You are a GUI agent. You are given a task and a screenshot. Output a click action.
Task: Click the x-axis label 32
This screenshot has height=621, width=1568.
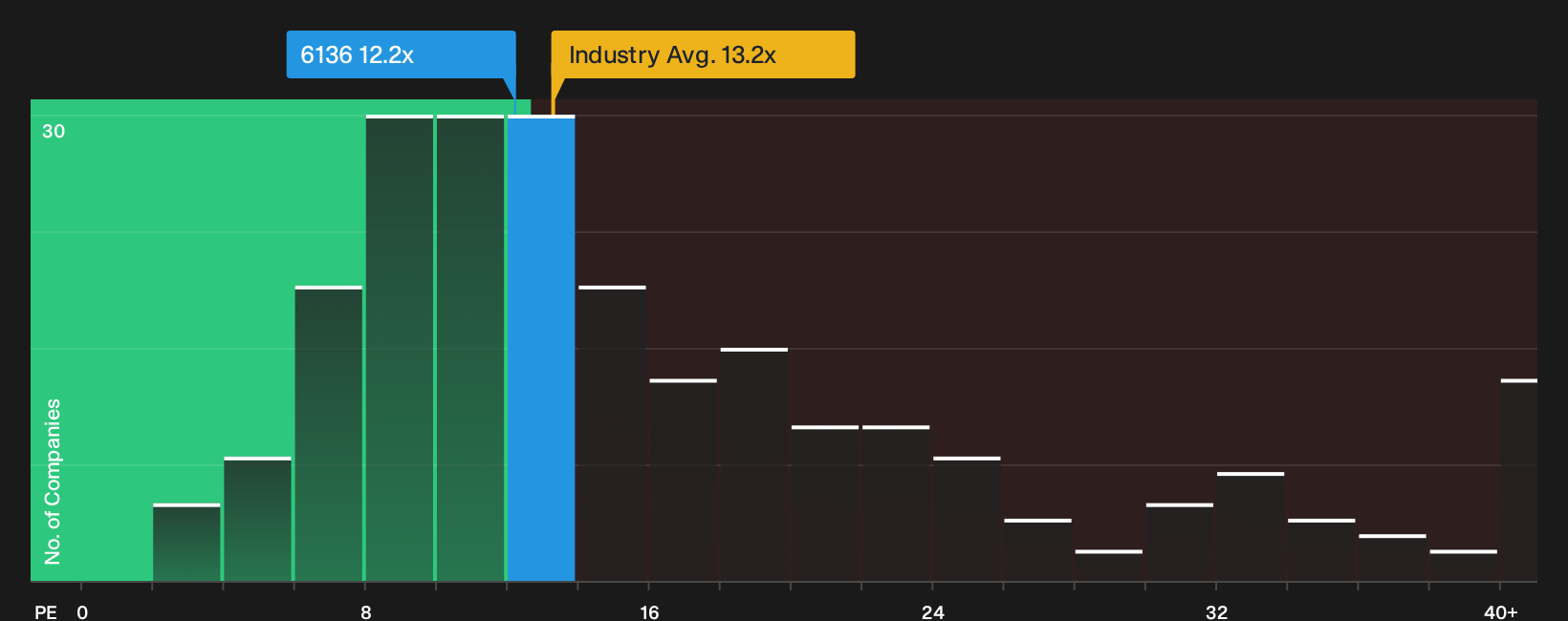click(x=1216, y=611)
